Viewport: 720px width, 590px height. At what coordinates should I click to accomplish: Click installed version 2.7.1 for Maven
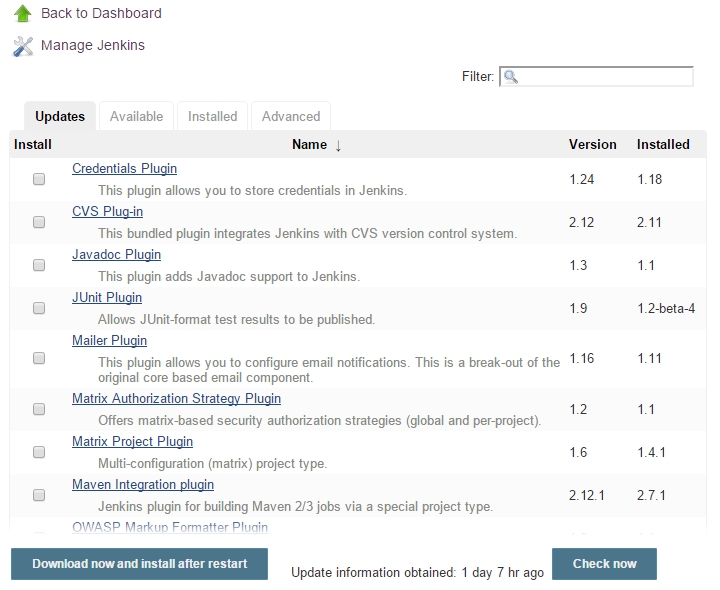pos(651,495)
